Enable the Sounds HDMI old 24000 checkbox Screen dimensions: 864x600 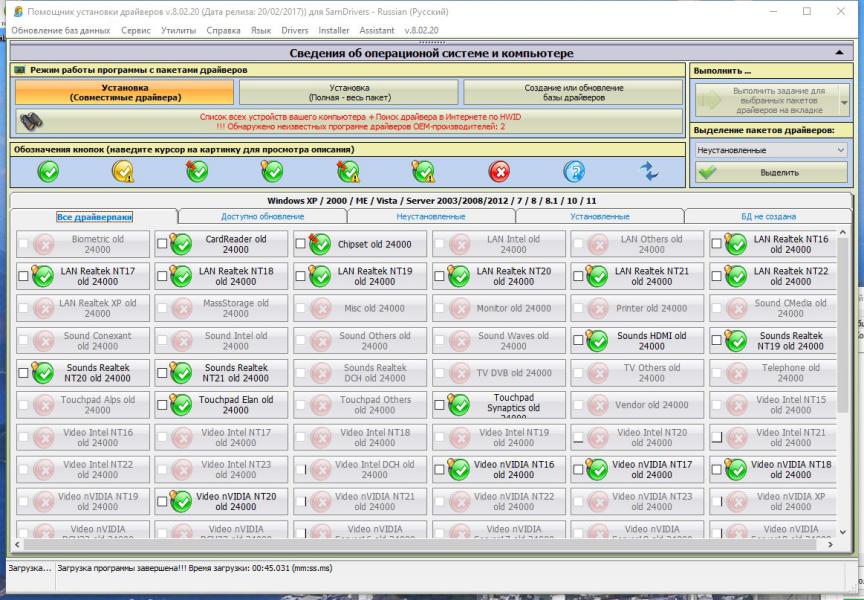coord(578,340)
